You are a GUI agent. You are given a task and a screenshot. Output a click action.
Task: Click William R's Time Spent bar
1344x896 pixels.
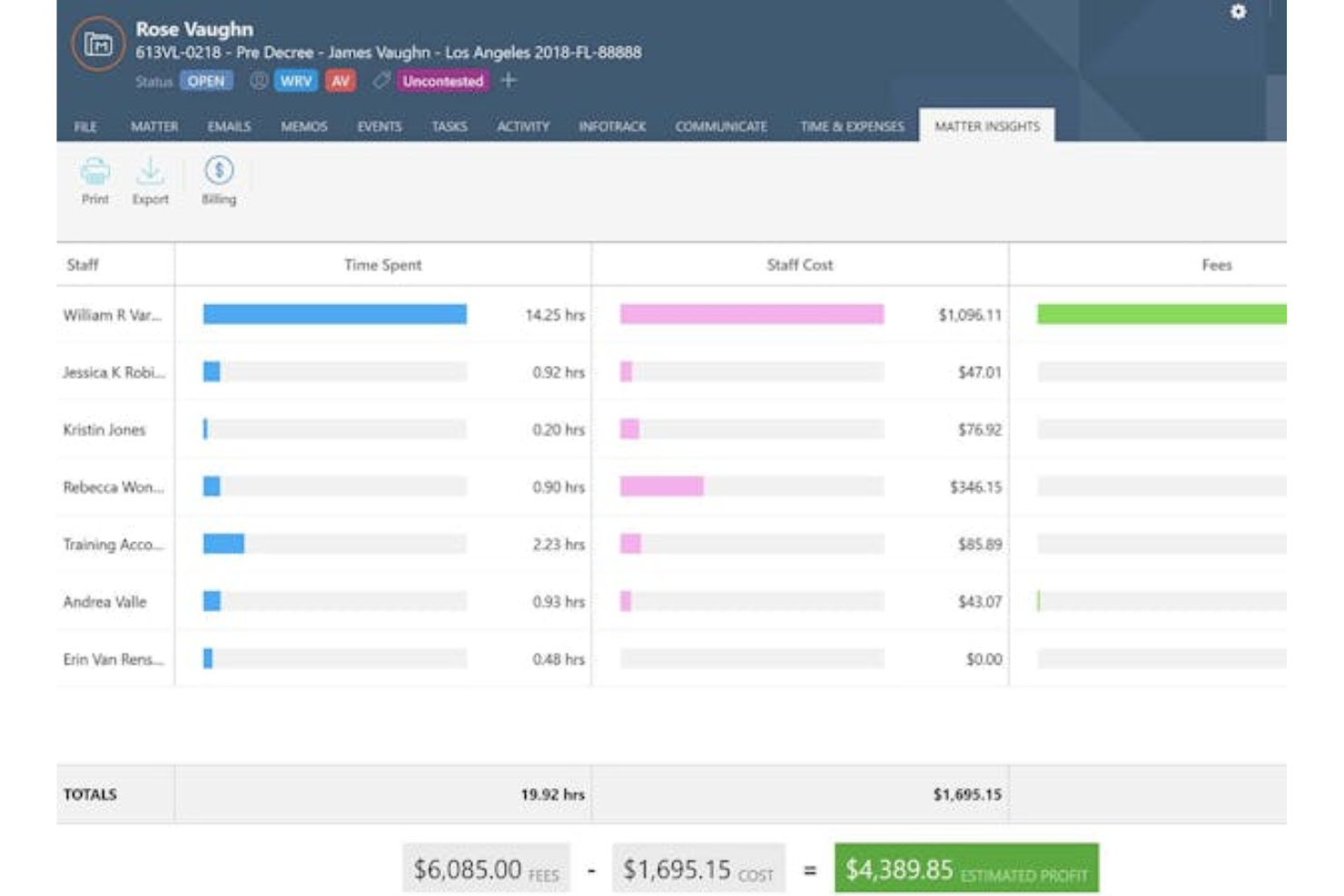point(334,314)
